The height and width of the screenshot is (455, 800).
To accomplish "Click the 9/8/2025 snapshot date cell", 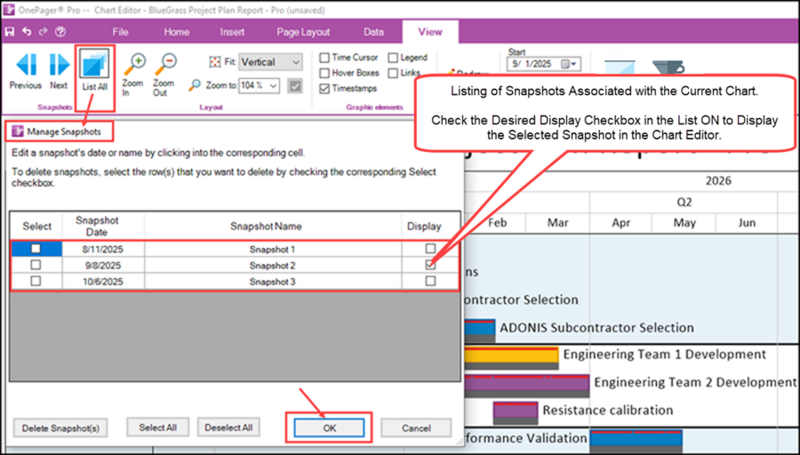I will coord(103,265).
